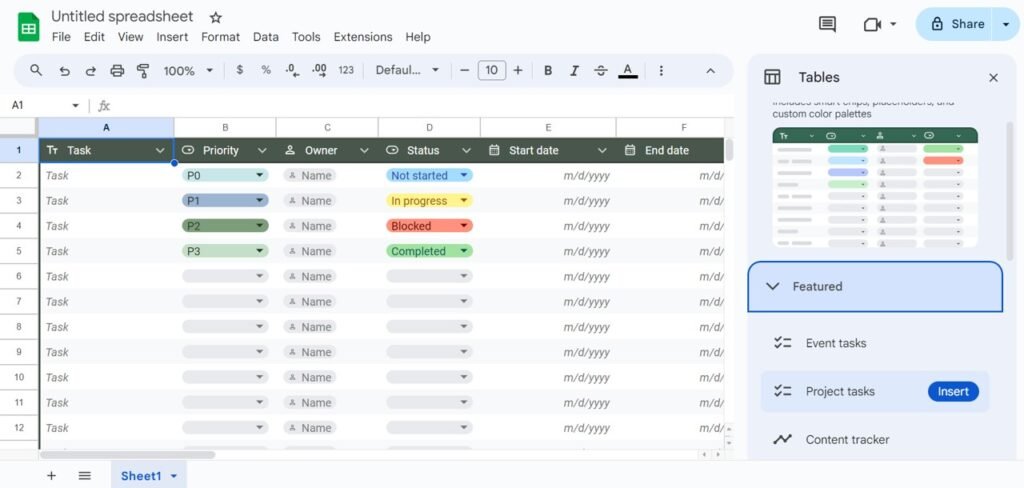The width and height of the screenshot is (1024, 488).
Task: Click the Undo arrow
Action: pyautogui.click(x=64, y=71)
